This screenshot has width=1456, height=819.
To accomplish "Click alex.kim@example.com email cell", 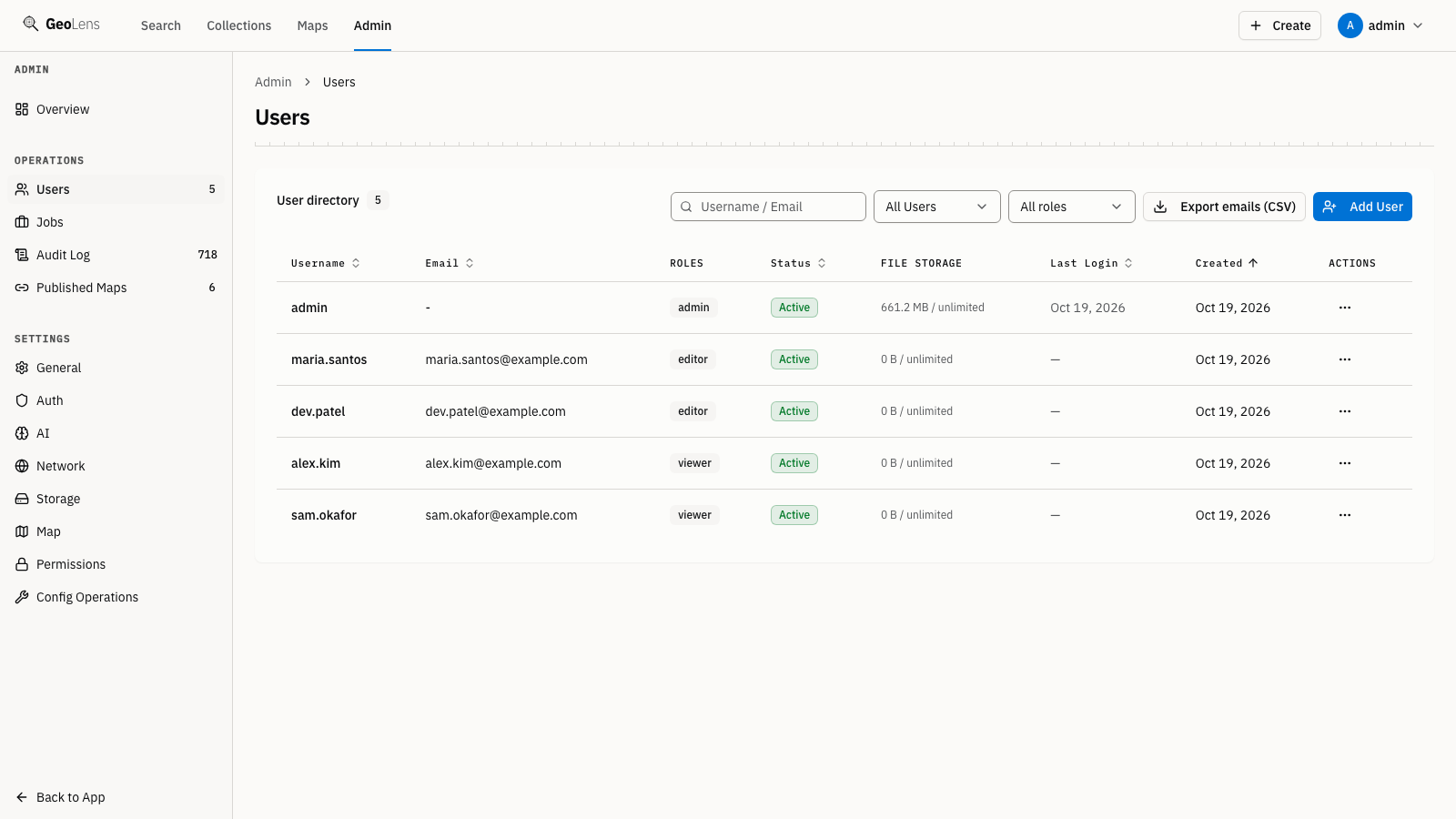I will 493,463.
